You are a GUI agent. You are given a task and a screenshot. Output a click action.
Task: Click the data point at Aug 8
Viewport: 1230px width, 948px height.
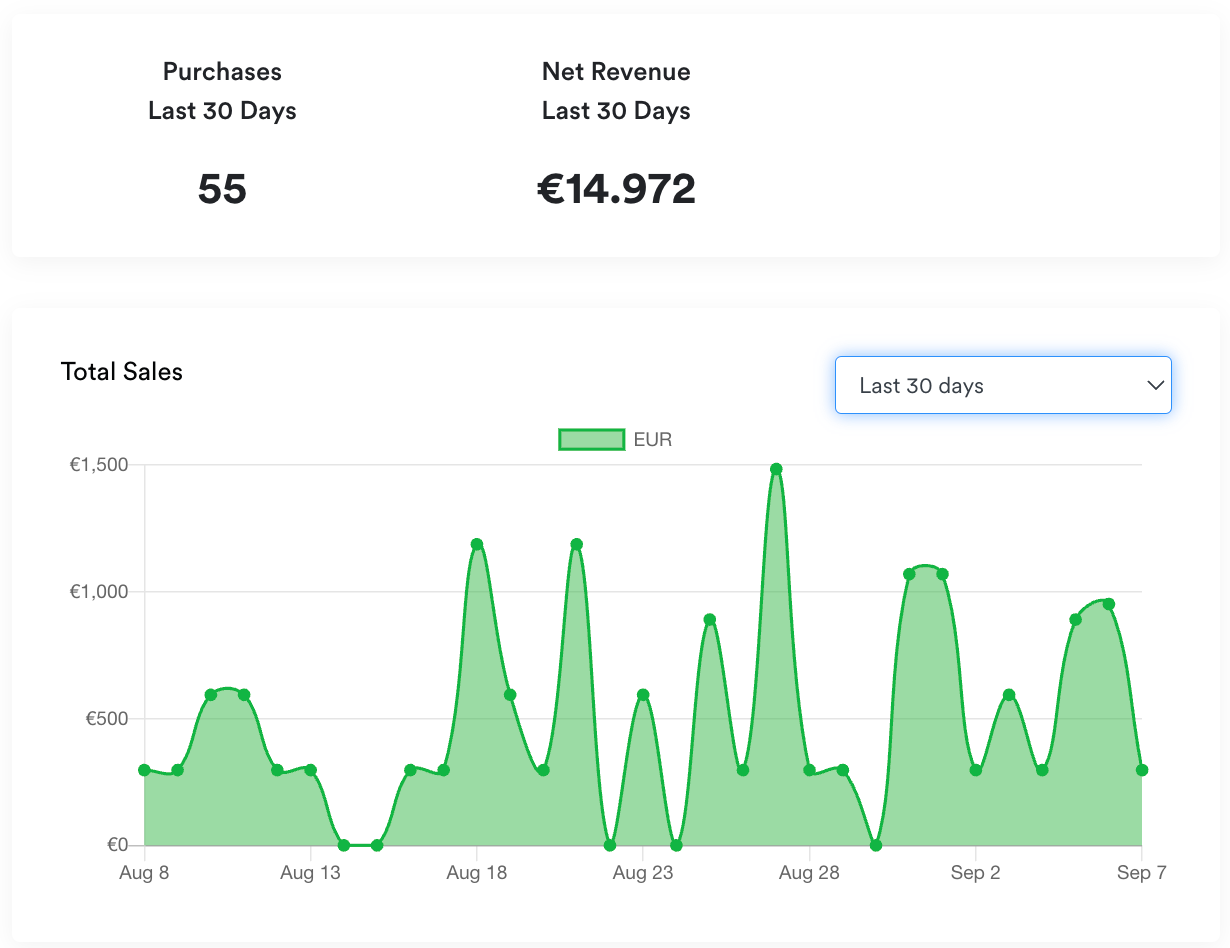point(145,770)
